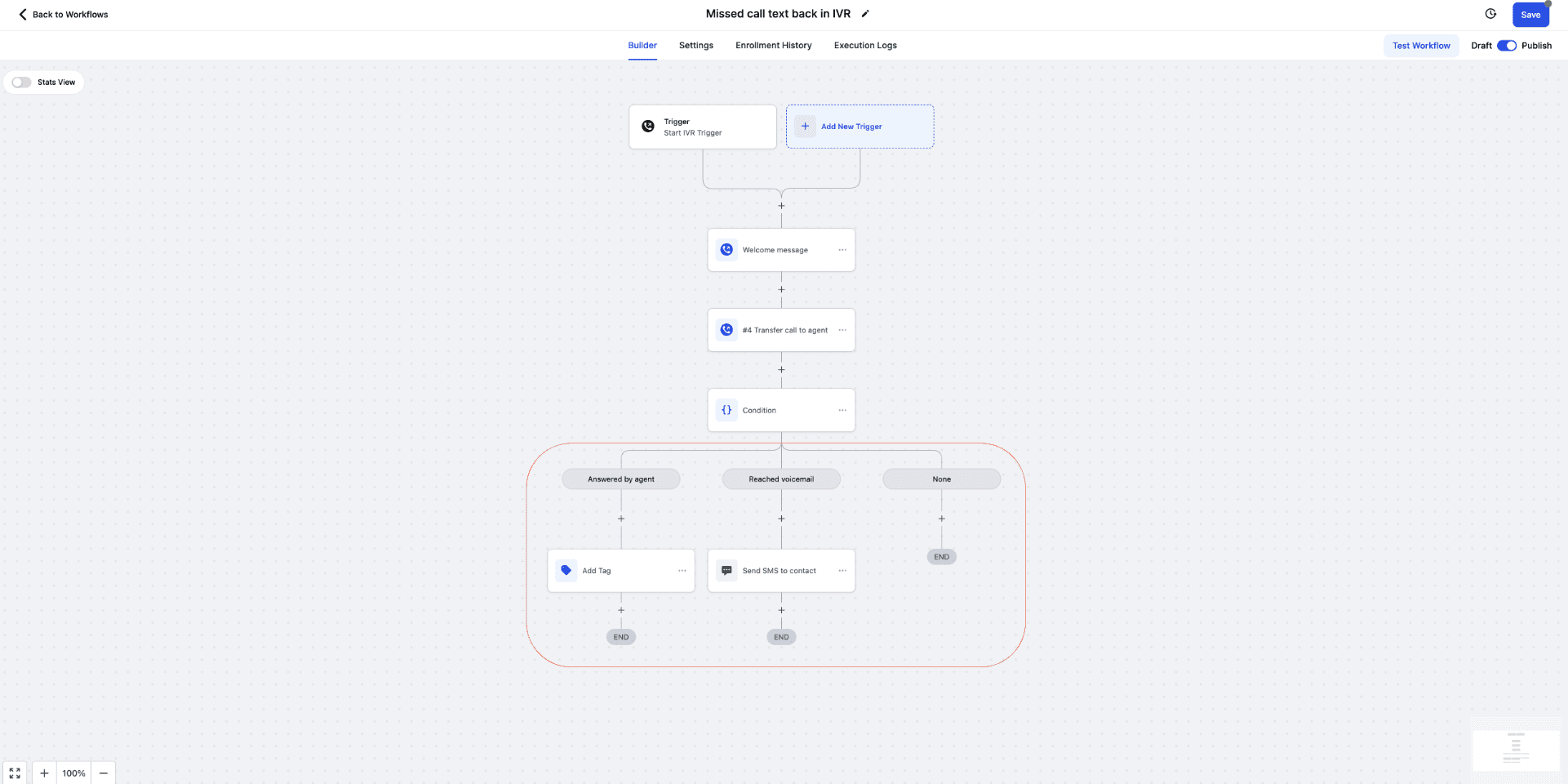Viewport: 1568px width, 784px height.
Task: Add step between Welcome message and Transfer call
Action: 781,289
